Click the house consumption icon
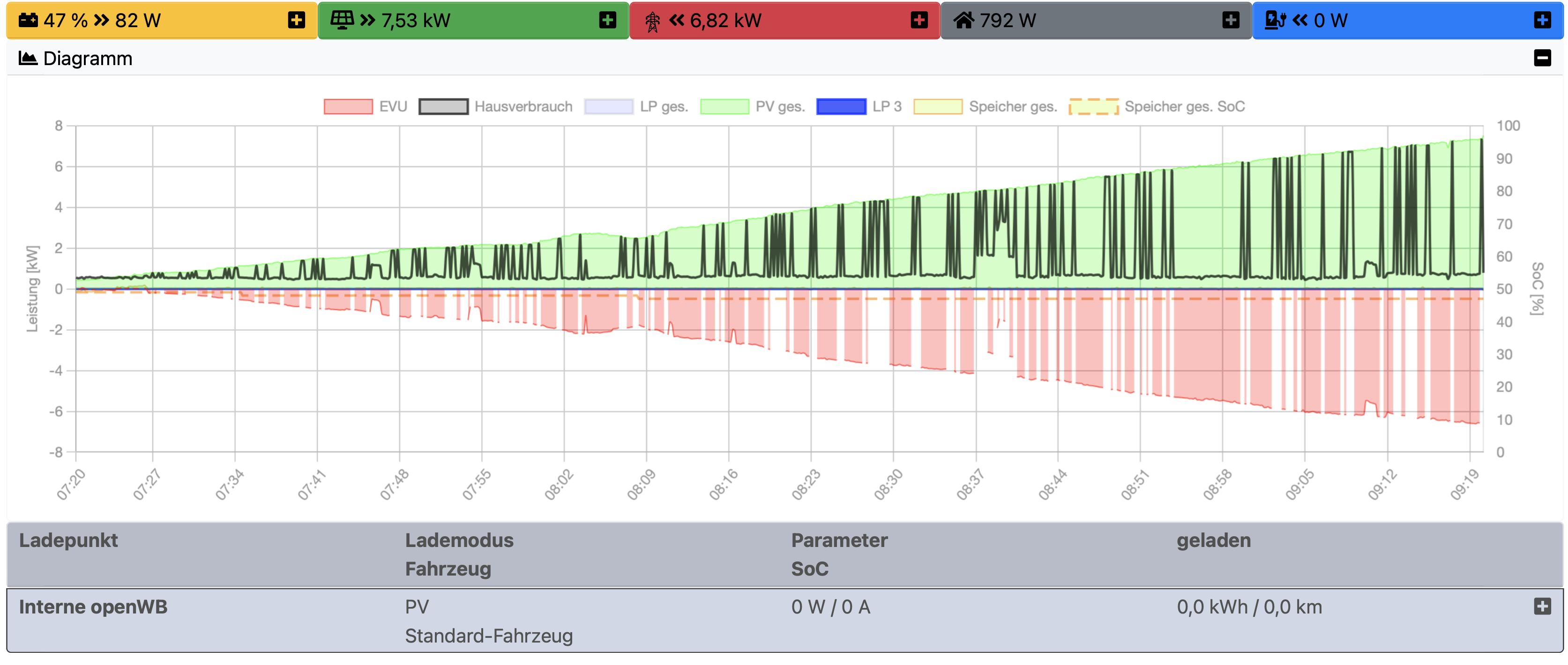The width and height of the screenshot is (1568, 665). pos(963,21)
